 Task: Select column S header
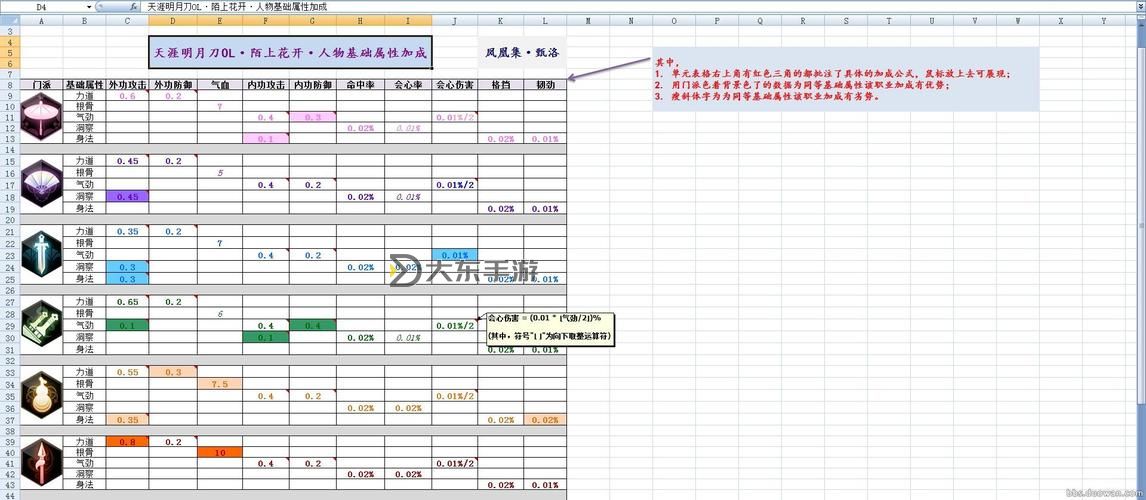[846, 21]
